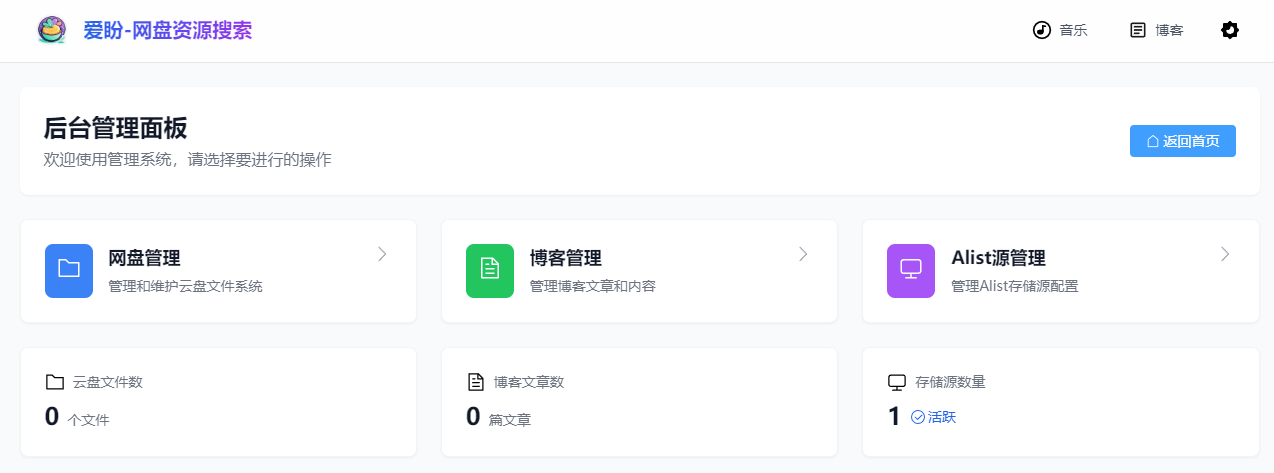1274x473 pixels.
Task: Click the purple monitor icon for Alist源管理
Action: (911, 271)
